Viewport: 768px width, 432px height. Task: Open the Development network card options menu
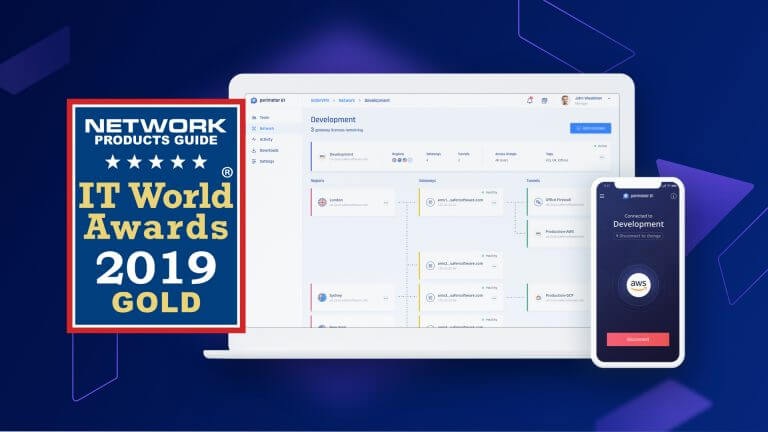602,157
